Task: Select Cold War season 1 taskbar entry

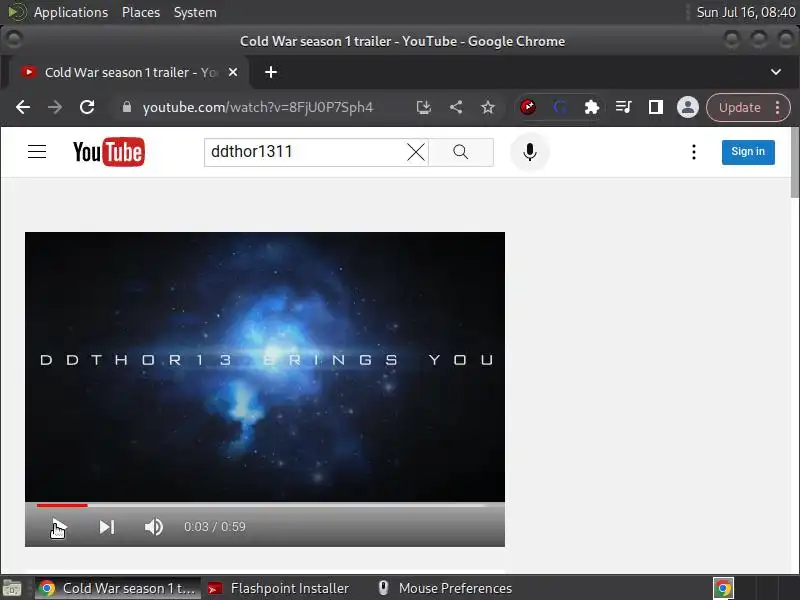Action: 118,588
